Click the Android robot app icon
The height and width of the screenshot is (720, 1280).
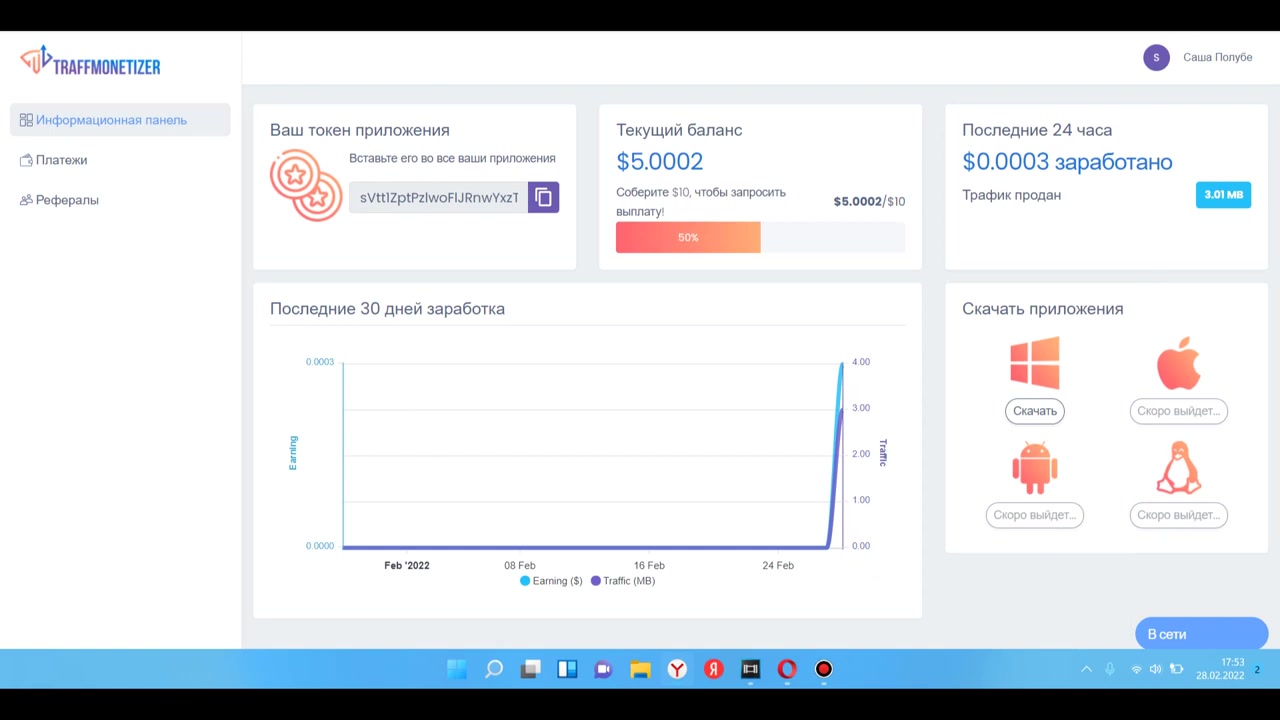1034,467
